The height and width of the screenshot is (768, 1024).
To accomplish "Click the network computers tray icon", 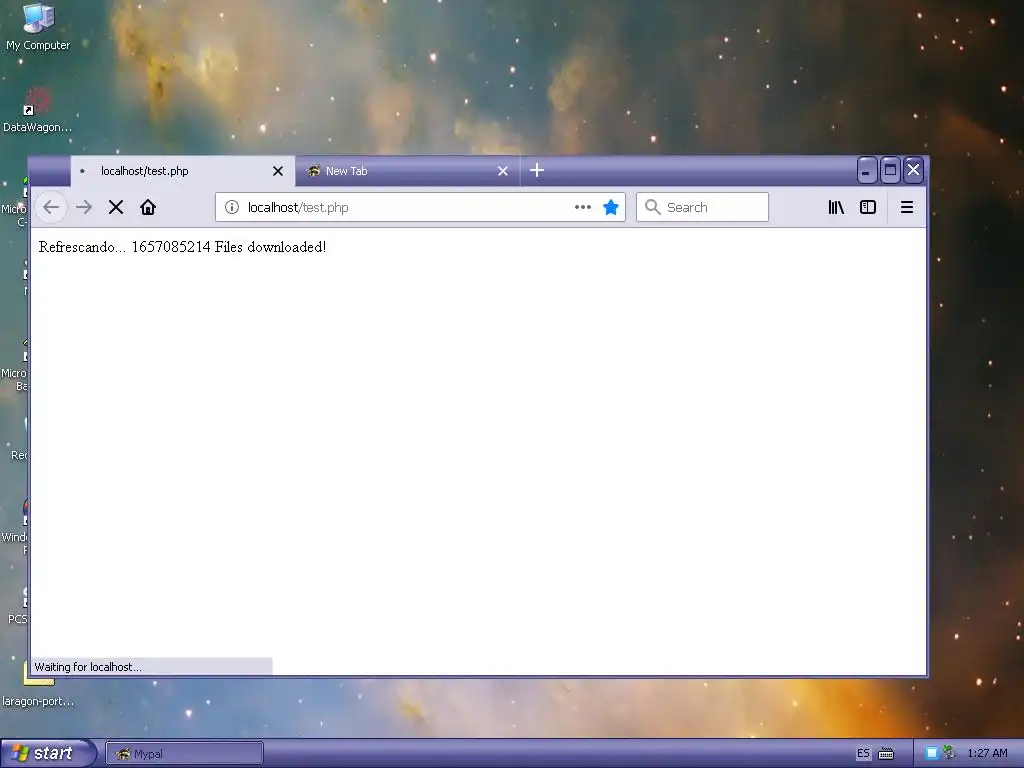I will pyautogui.click(x=949, y=753).
